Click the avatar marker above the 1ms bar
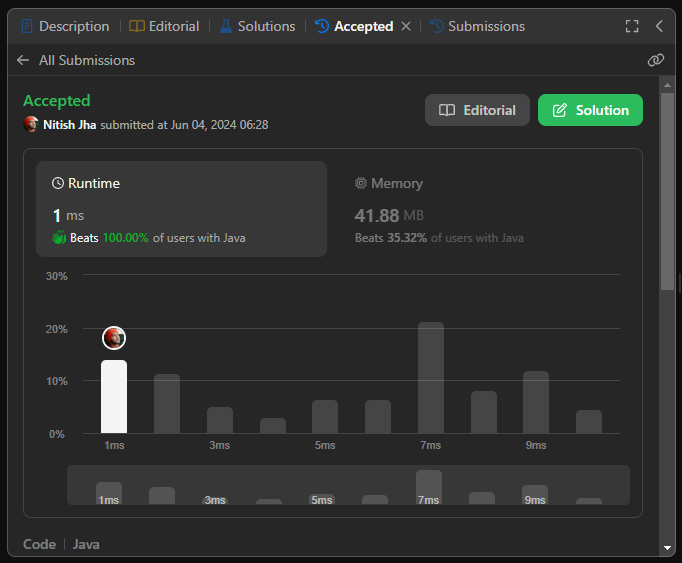Image resolution: width=682 pixels, height=563 pixels. pos(114,338)
